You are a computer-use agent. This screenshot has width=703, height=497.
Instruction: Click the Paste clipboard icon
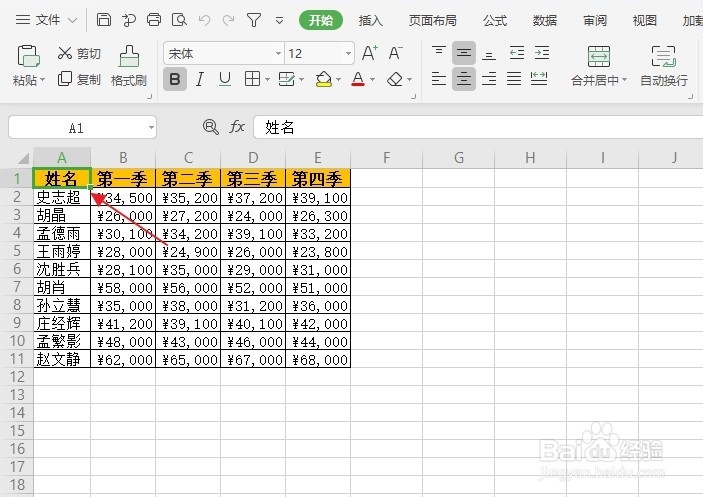coord(28,56)
